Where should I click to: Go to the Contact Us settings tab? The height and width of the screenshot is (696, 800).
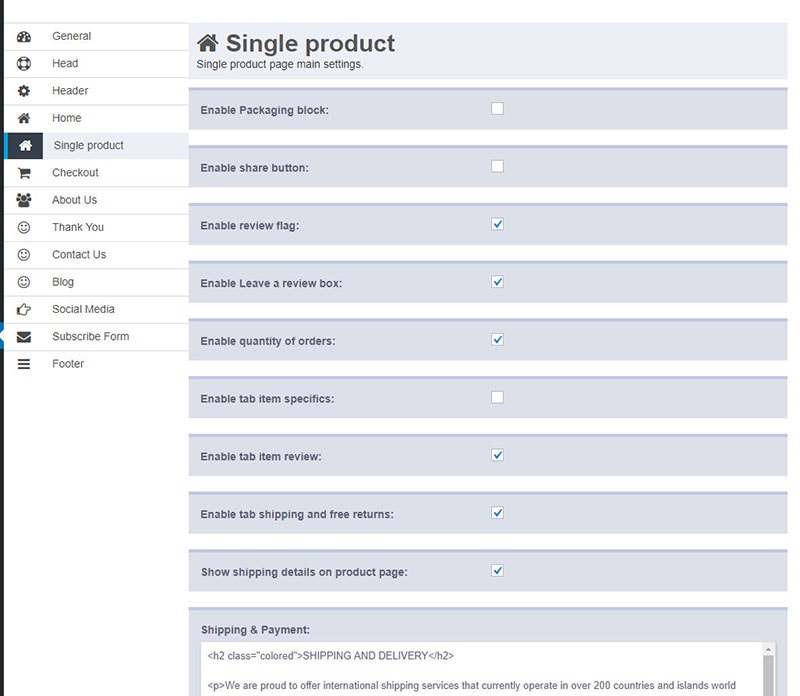coord(79,255)
